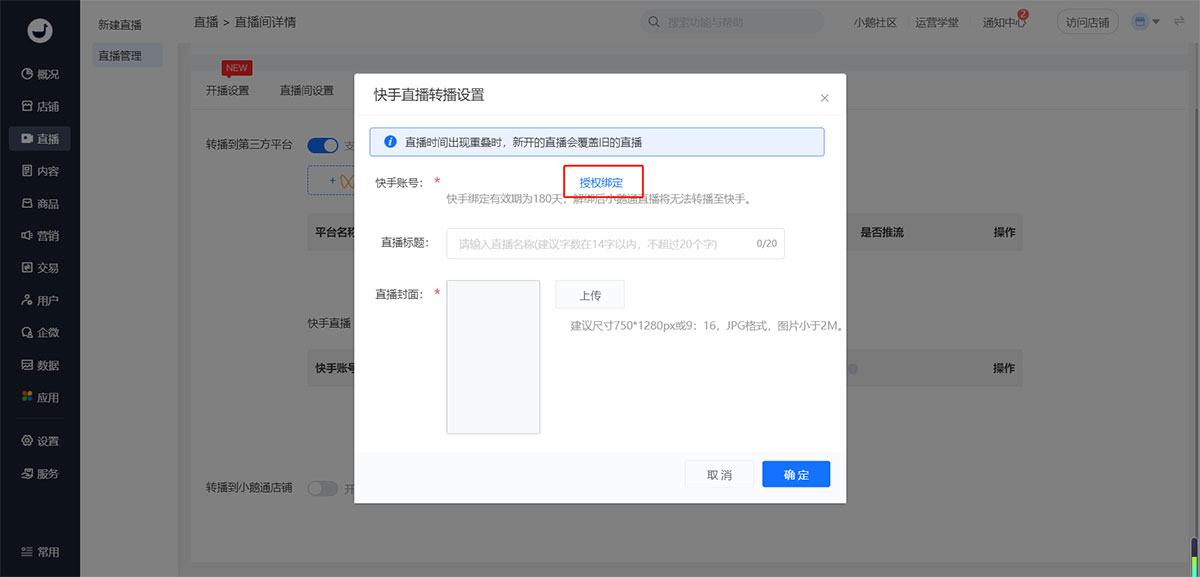Open 应用 (Apps) in the sidebar
The height and width of the screenshot is (577, 1200).
click(40, 397)
